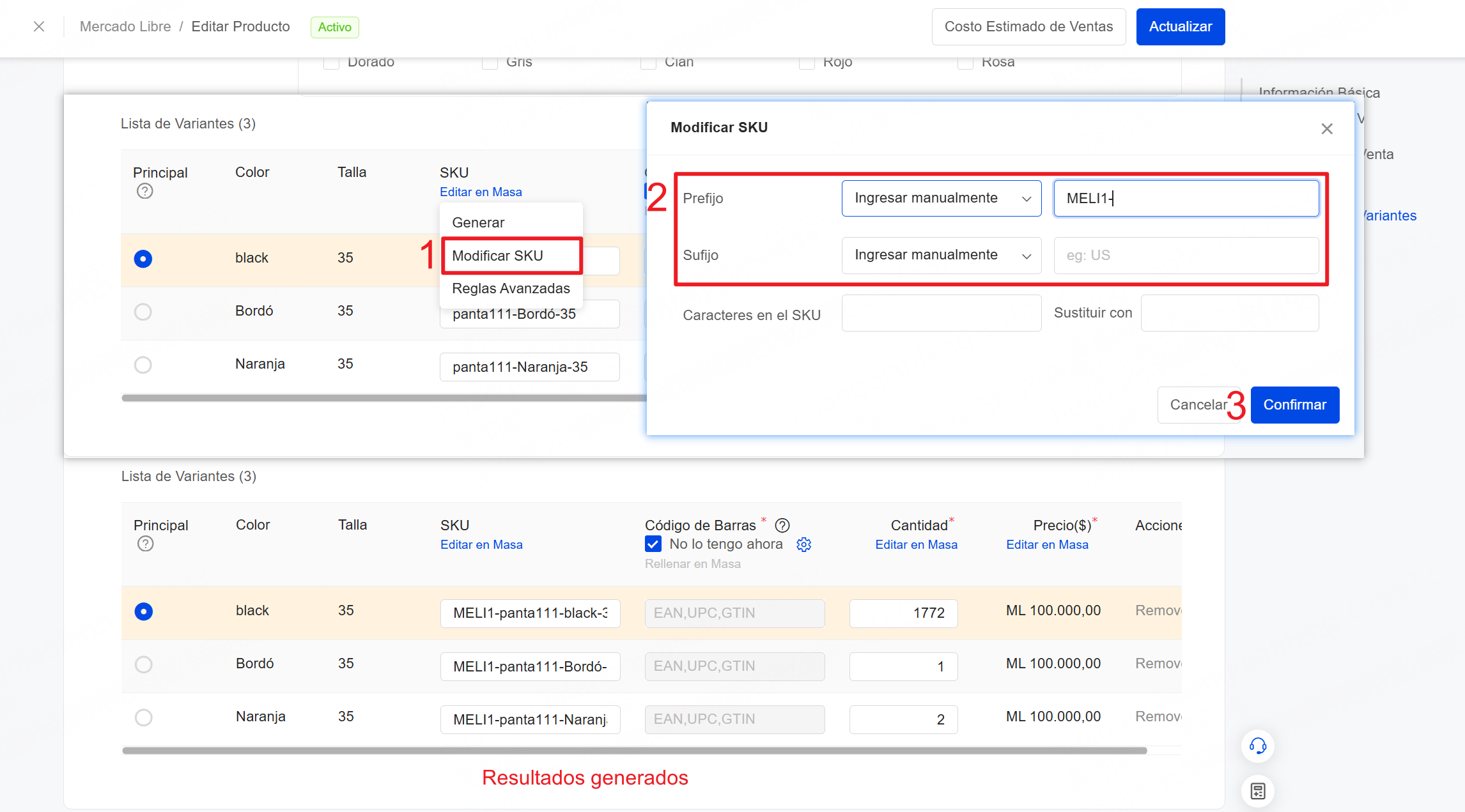Click the help icon next to Código de Barras
Viewport: 1465px width, 812px height.
pyautogui.click(x=782, y=525)
